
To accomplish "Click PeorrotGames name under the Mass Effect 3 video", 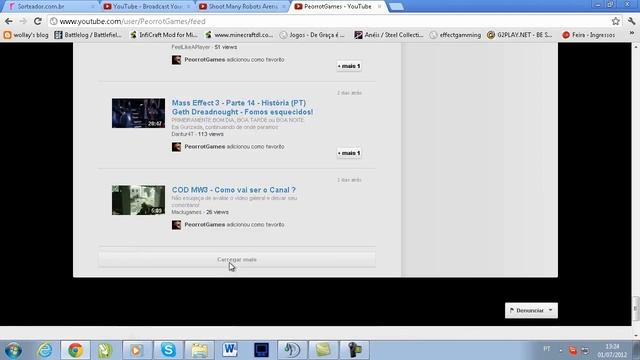I will coord(204,147).
